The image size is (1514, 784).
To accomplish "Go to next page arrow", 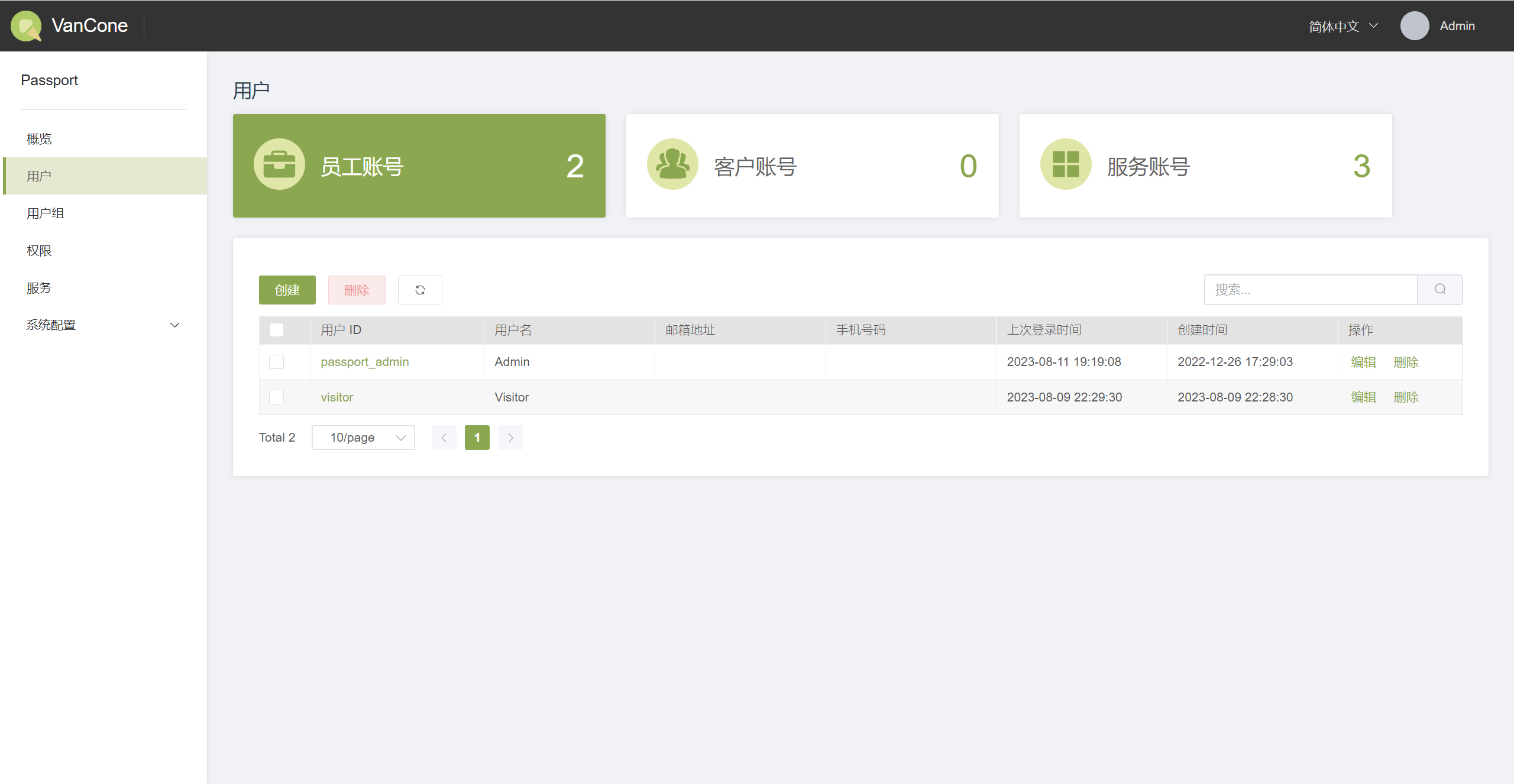I will 510,438.
